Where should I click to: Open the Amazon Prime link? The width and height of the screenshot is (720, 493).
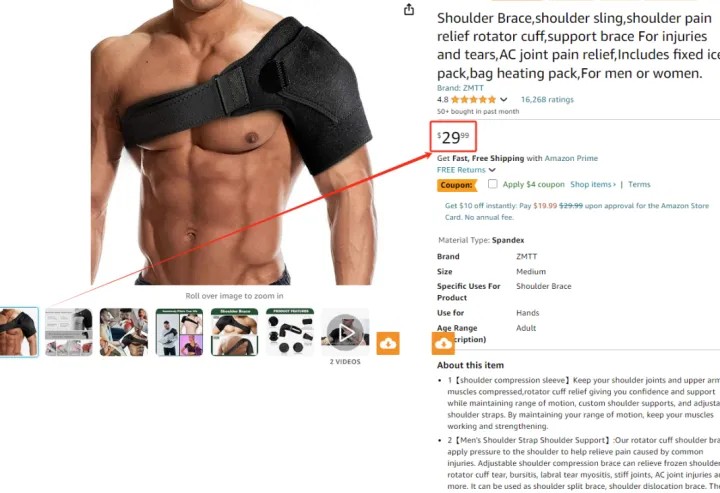[571, 158]
